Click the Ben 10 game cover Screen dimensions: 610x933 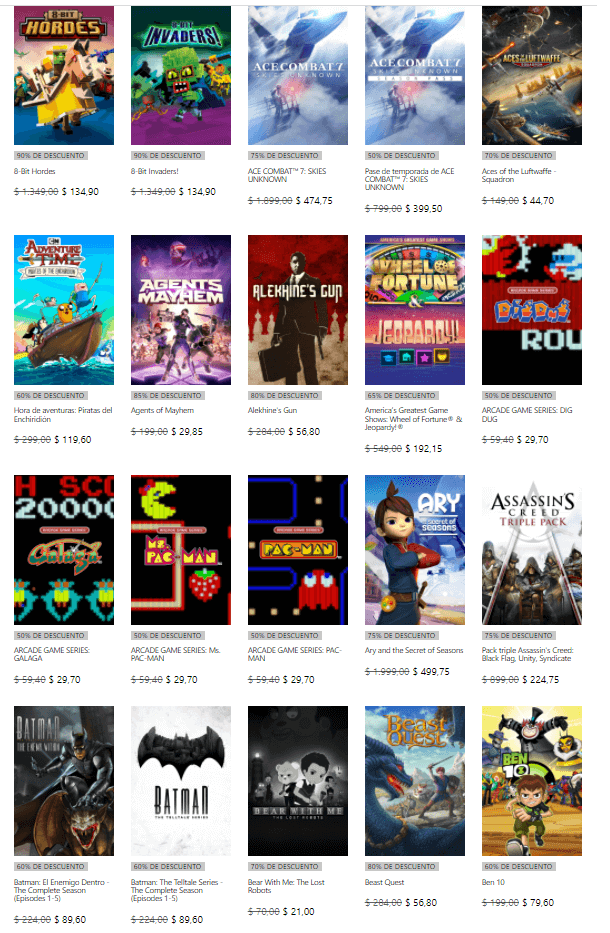coord(531,781)
